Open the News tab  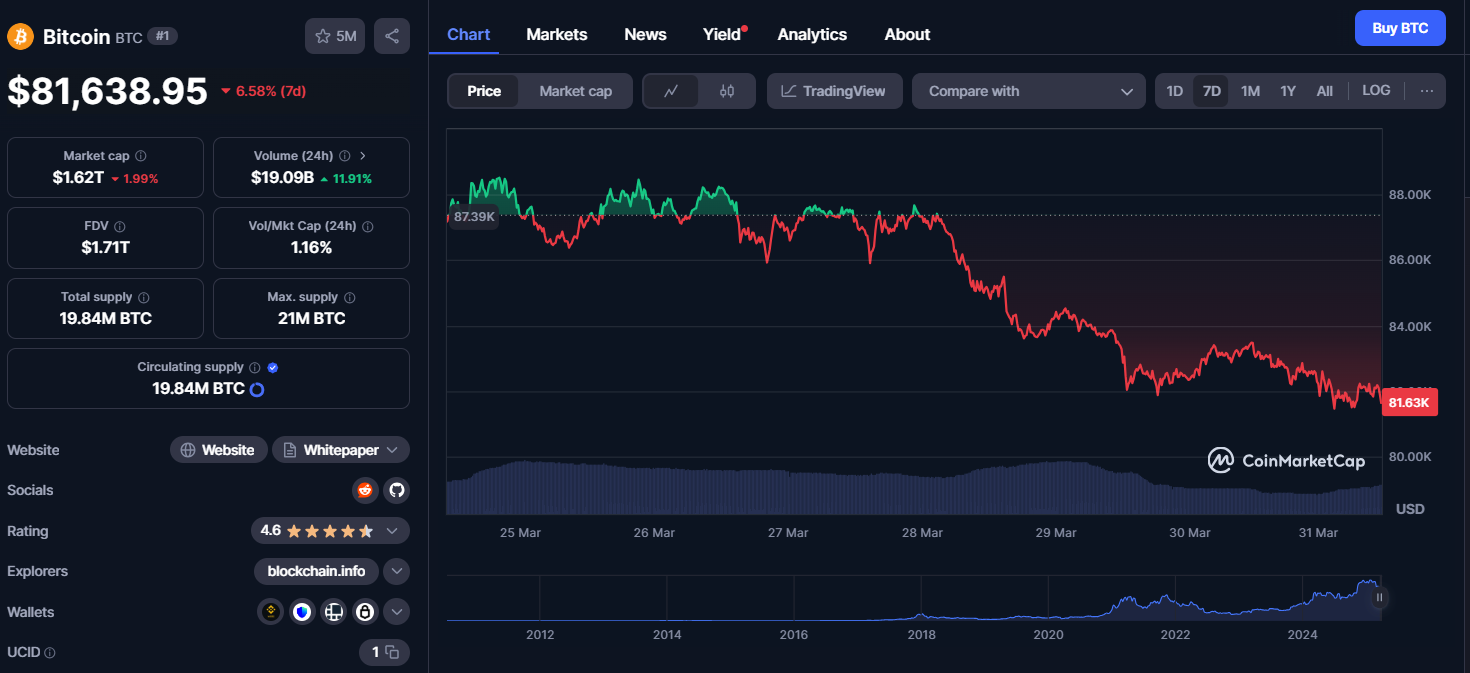[645, 34]
